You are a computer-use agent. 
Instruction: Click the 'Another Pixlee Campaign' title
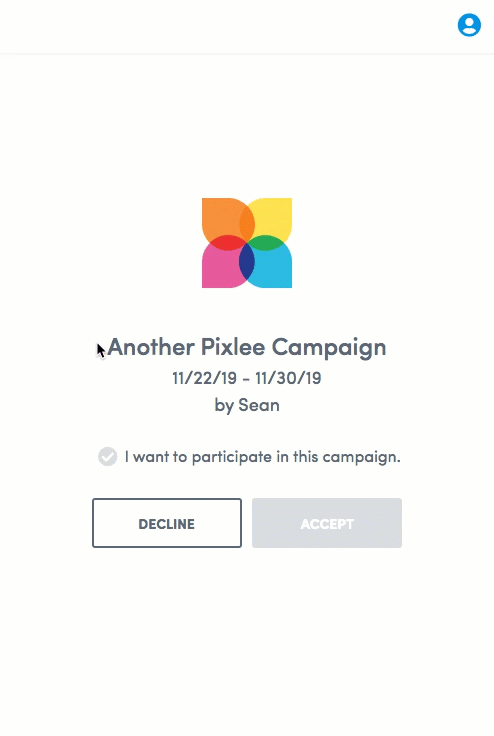click(x=247, y=348)
